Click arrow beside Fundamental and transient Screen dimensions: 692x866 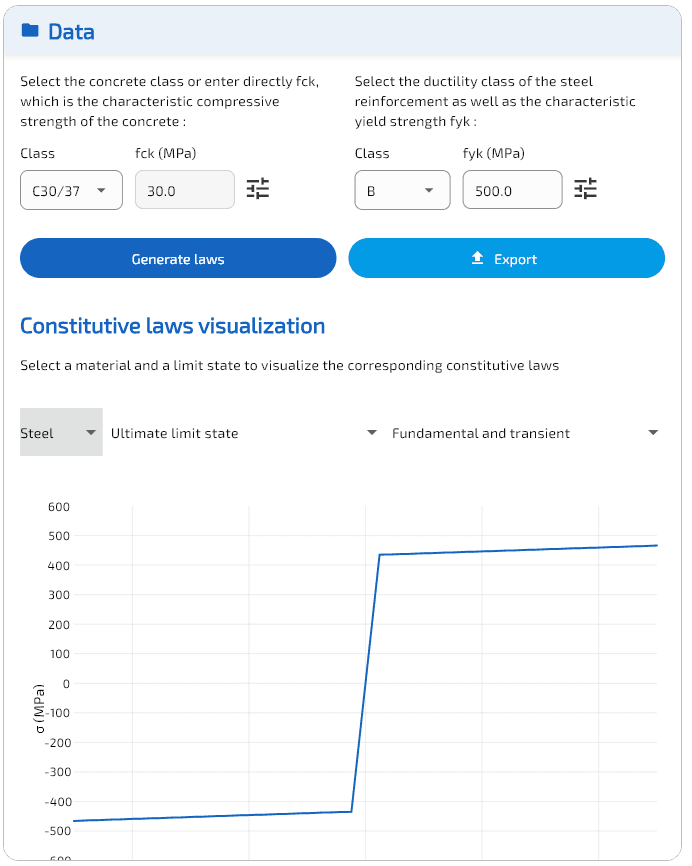[653, 433]
